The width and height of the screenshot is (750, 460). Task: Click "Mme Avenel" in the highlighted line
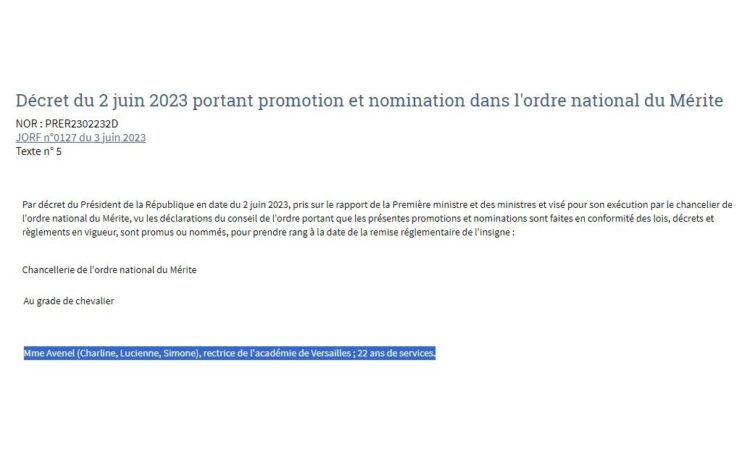tap(49, 353)
